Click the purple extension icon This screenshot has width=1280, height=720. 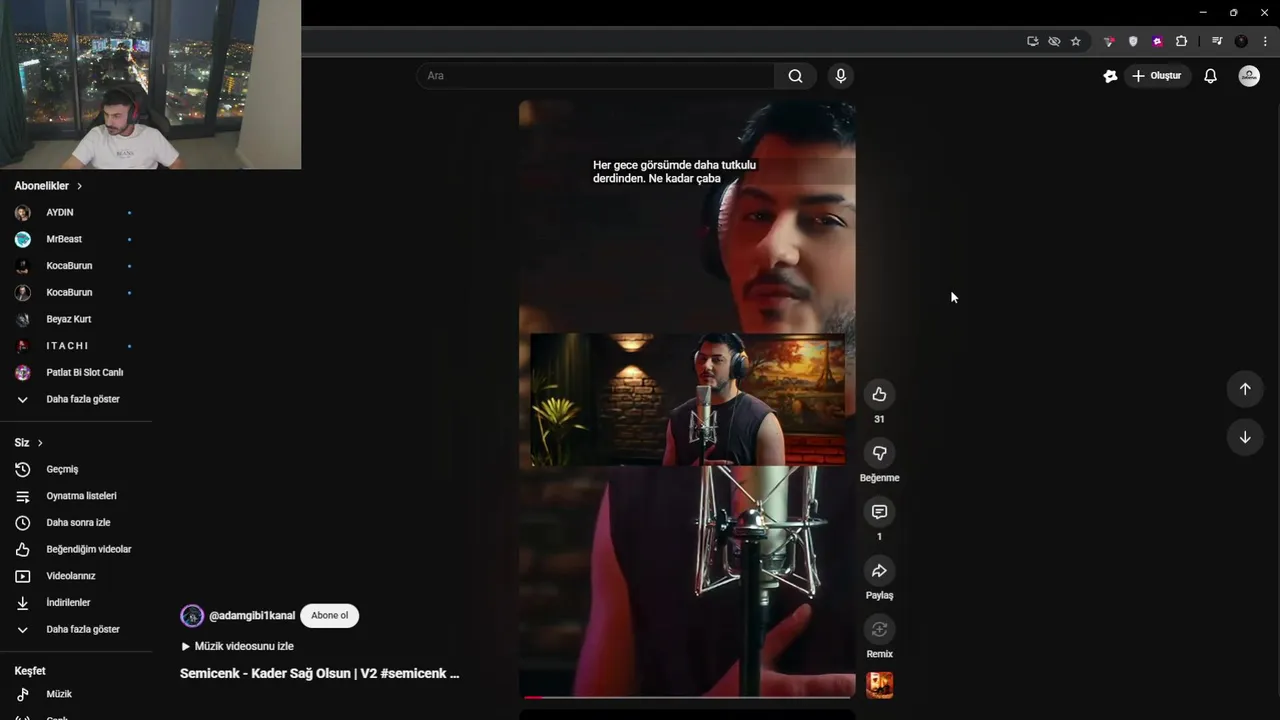point(1157,41)
